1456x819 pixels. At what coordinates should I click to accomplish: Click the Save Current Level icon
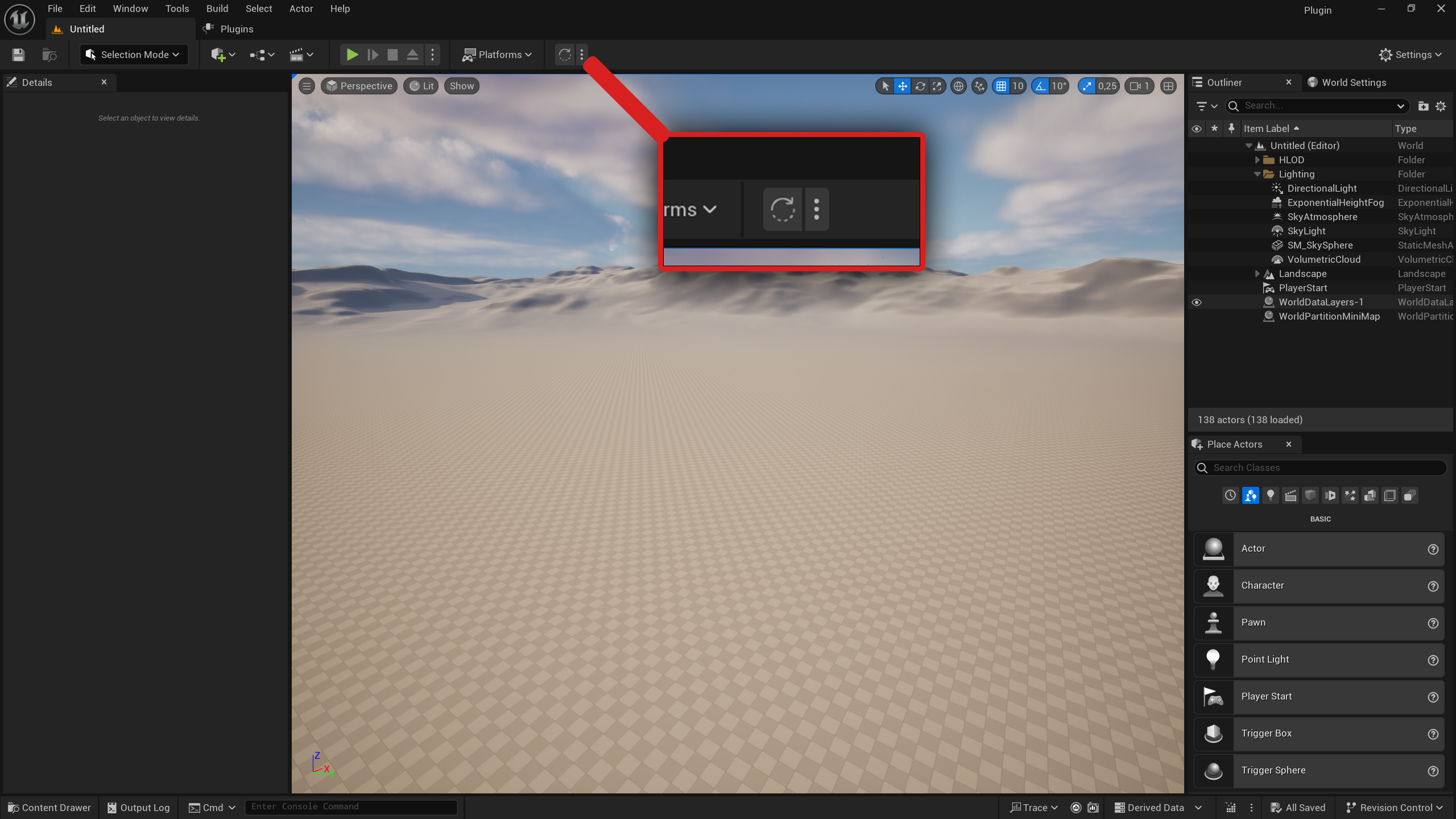17,54
